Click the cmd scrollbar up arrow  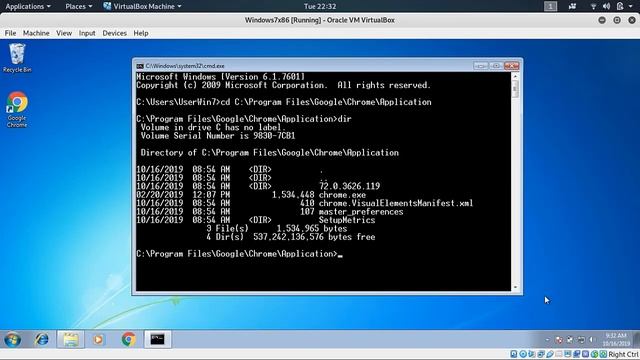tap(515, 76)
